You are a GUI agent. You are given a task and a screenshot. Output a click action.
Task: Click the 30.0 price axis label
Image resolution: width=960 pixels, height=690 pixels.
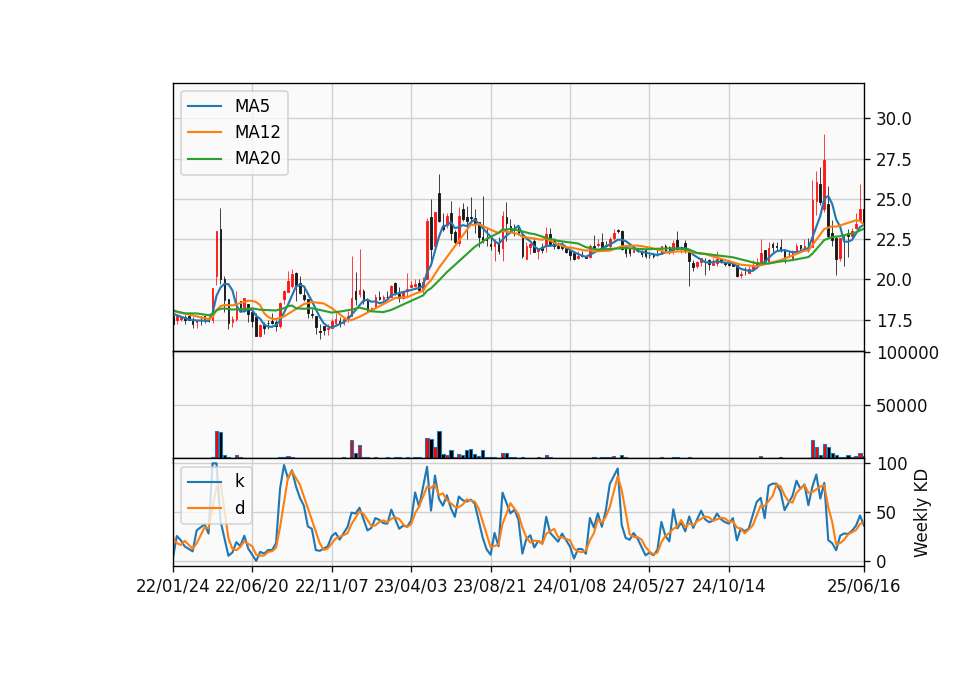click(894, 119)
